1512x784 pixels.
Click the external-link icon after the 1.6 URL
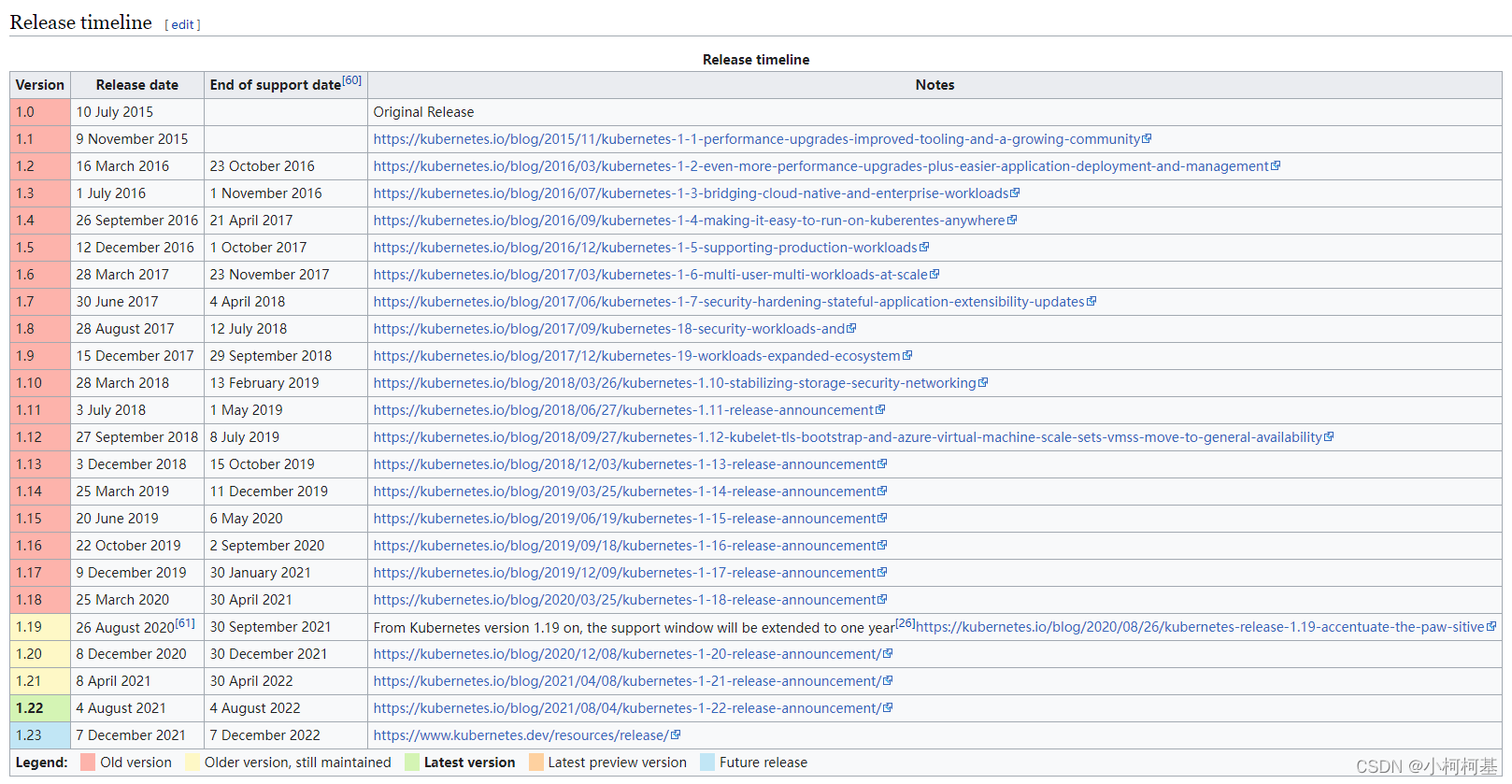coord(934,275)
